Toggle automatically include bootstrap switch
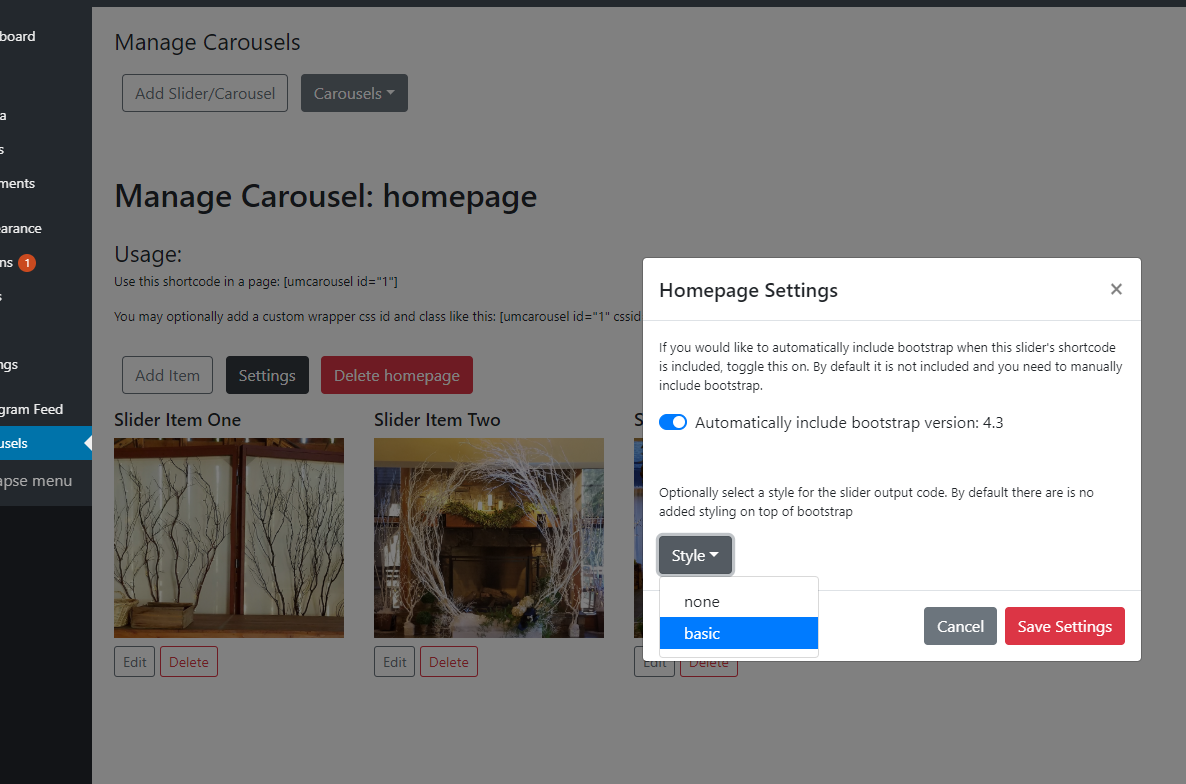This screenshot has height=784, width=1186. coord(673,422)
